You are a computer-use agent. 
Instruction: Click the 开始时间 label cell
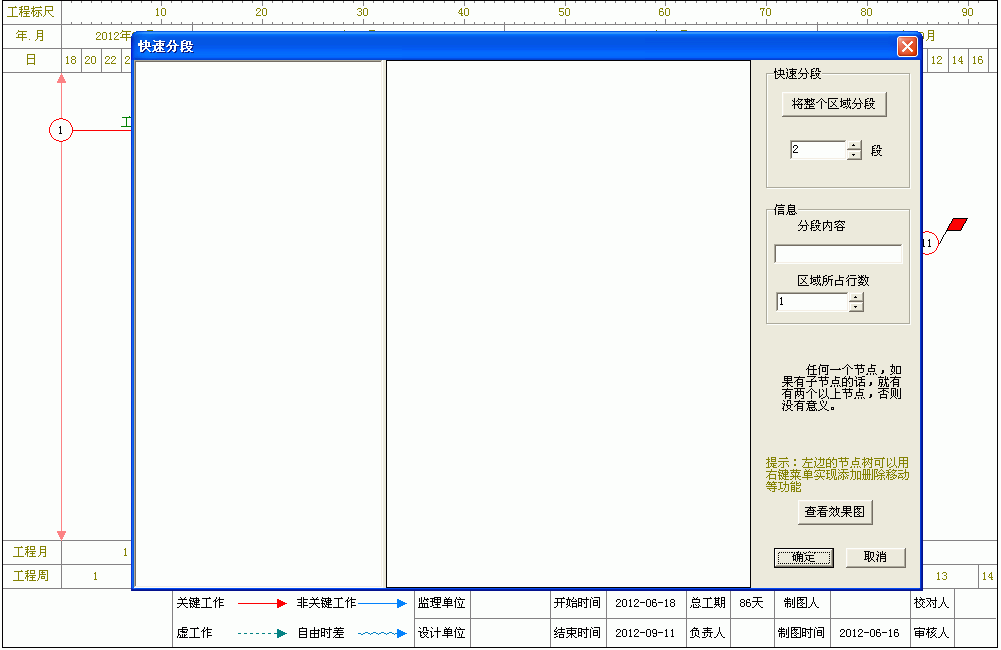(x=577, y=603)
